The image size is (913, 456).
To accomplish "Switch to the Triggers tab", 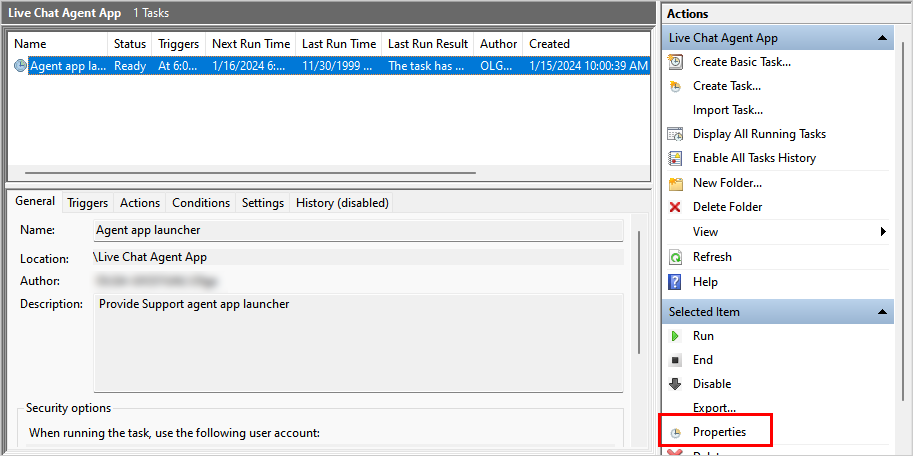I will coord(87,203).
